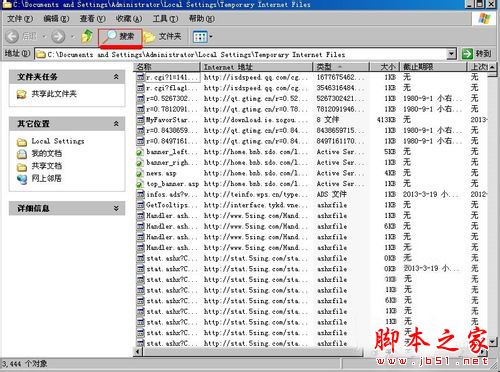Open the 工具(T) menu
Screen dimensions: 500x372
tap(165, 19)
